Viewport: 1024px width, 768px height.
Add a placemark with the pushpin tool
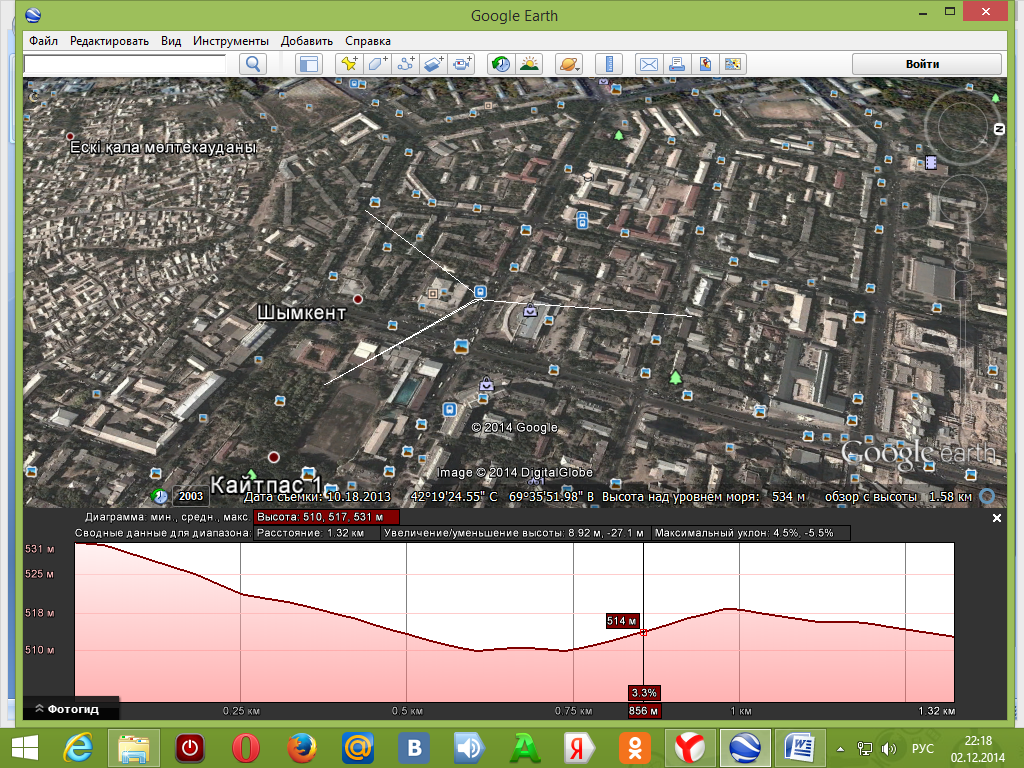(x=349, y=64)
